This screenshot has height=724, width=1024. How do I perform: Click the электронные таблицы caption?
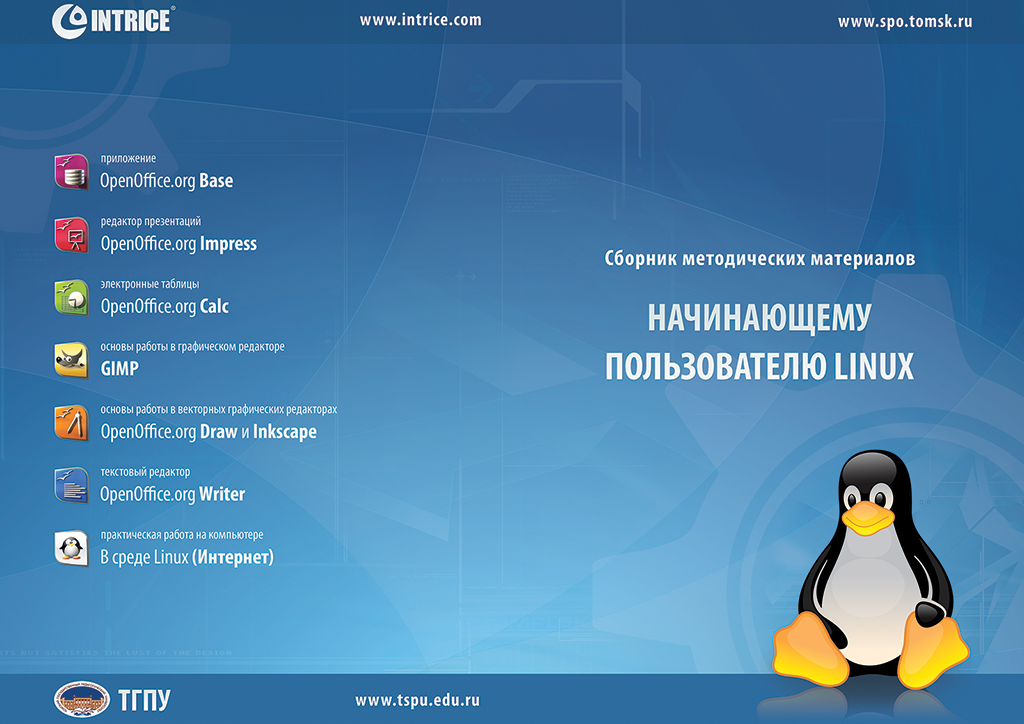click(150, 284)
